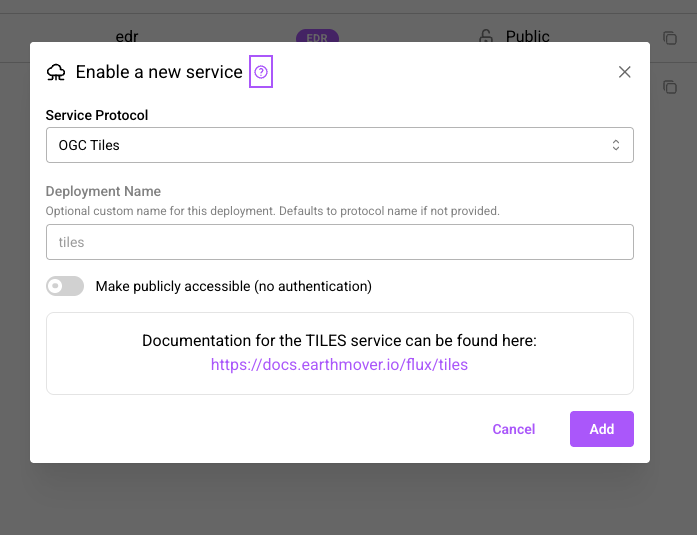Toggle Make publicly accessible switch

click(65, 286)
